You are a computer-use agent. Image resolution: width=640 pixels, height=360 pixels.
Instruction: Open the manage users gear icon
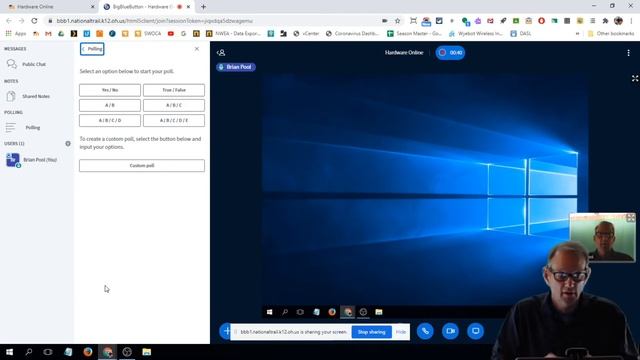(68, 144)
